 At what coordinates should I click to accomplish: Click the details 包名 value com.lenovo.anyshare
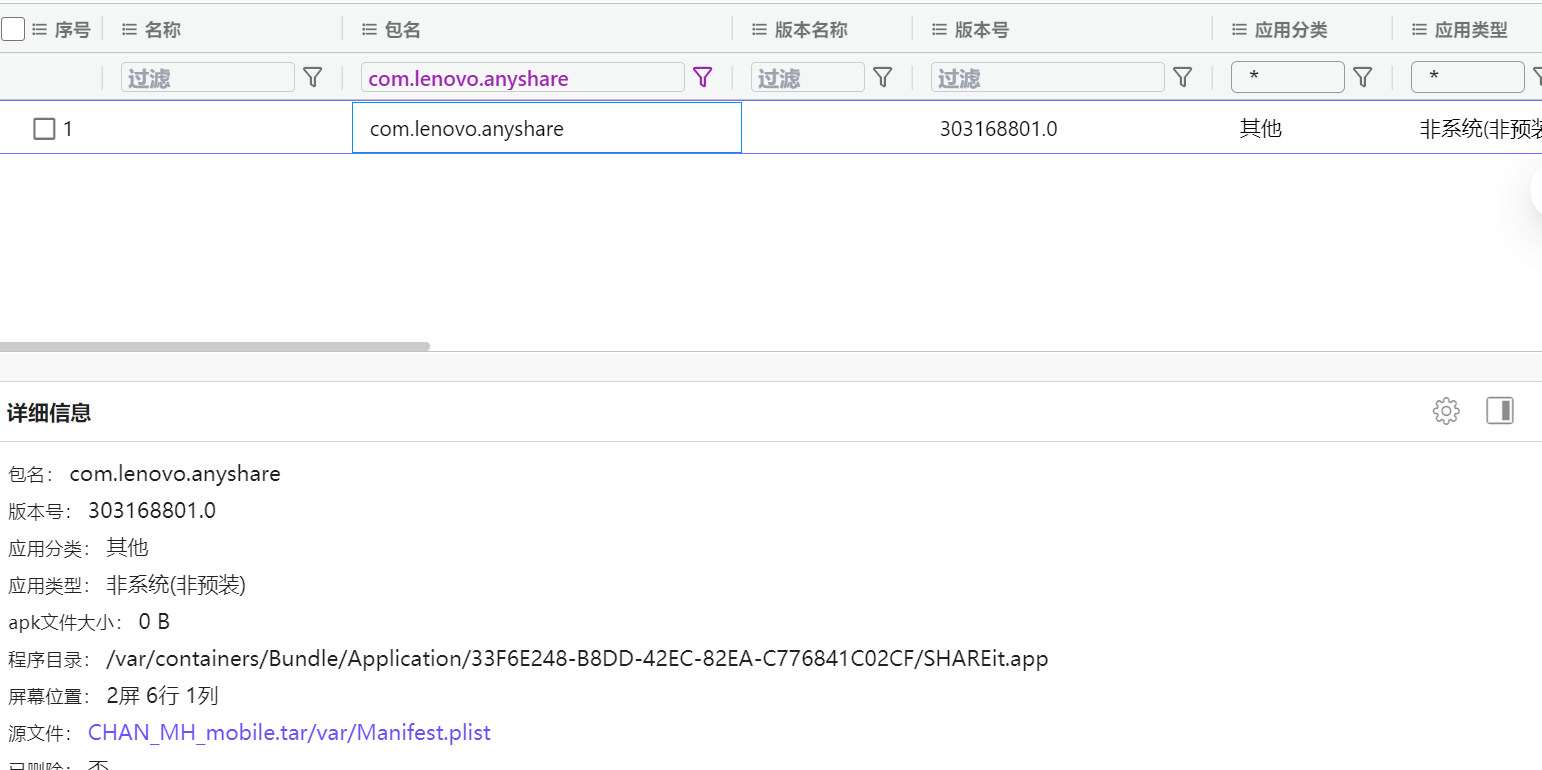(175, 474)
